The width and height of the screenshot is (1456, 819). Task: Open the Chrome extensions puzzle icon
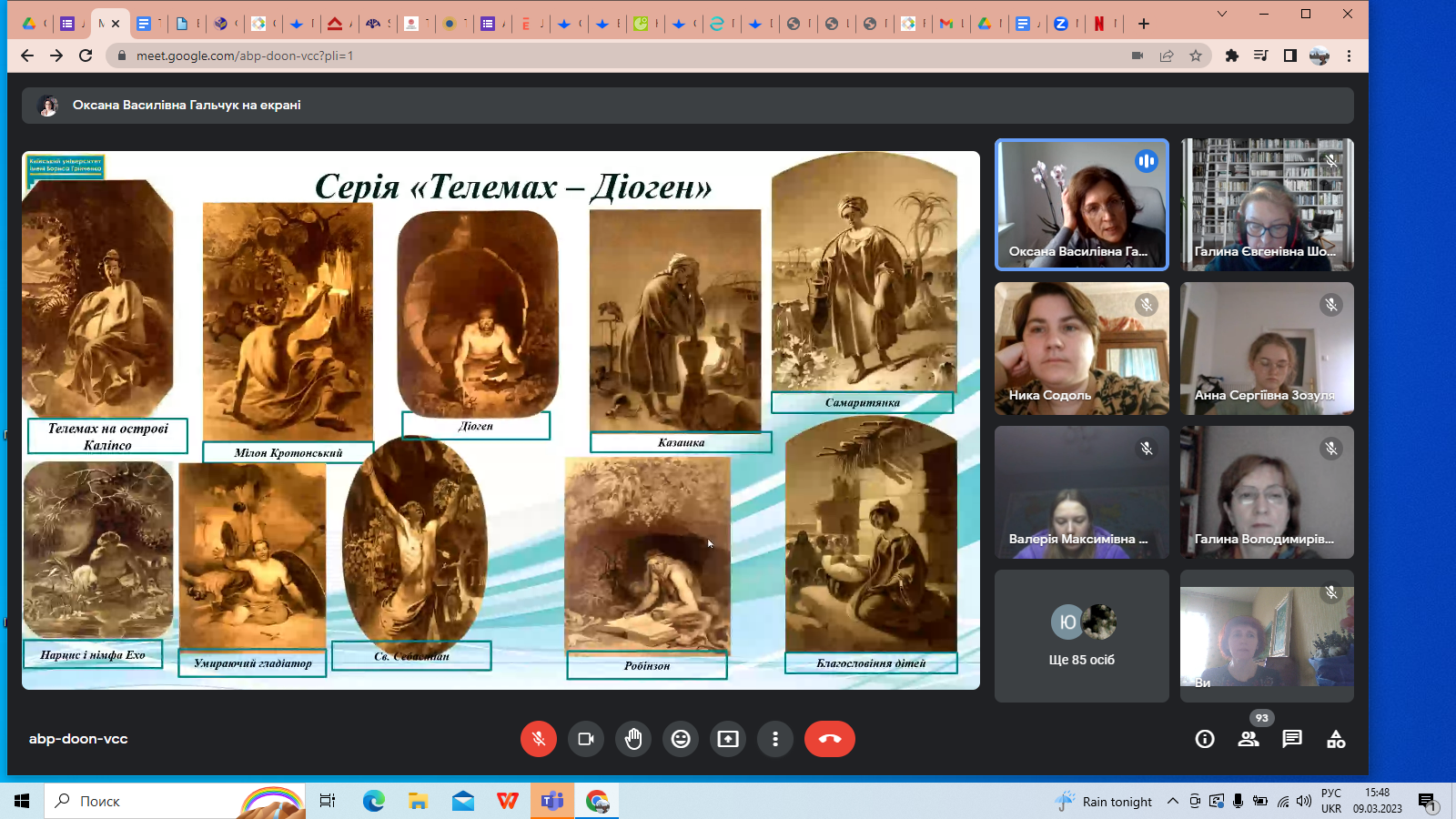tap(1231, 56)
